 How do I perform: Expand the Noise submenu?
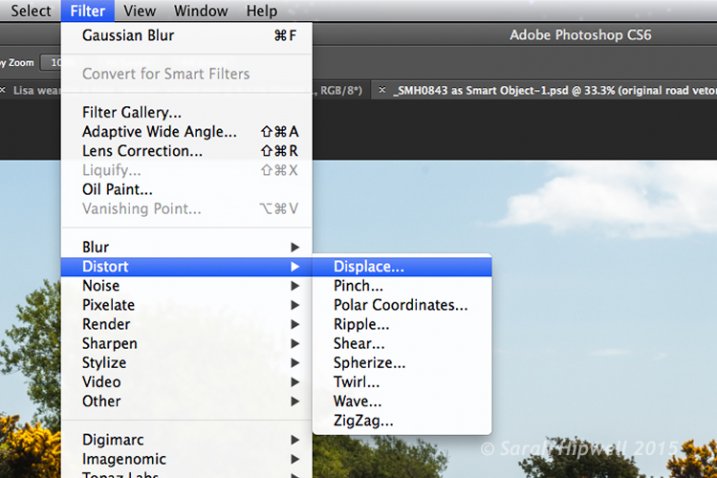(98, 286)
